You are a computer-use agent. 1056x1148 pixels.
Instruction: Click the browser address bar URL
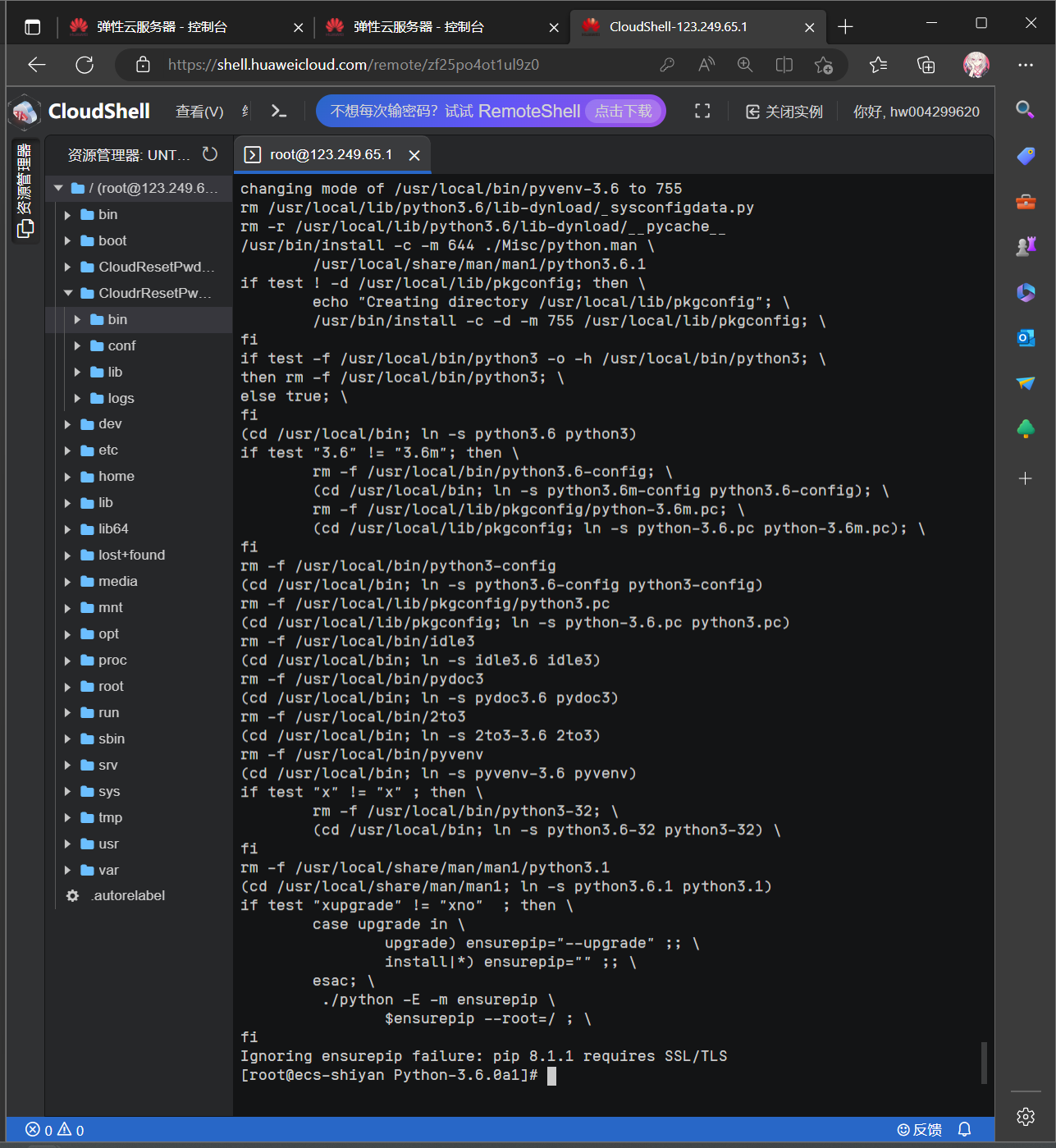pyautogui.click(x=353, y=65)
